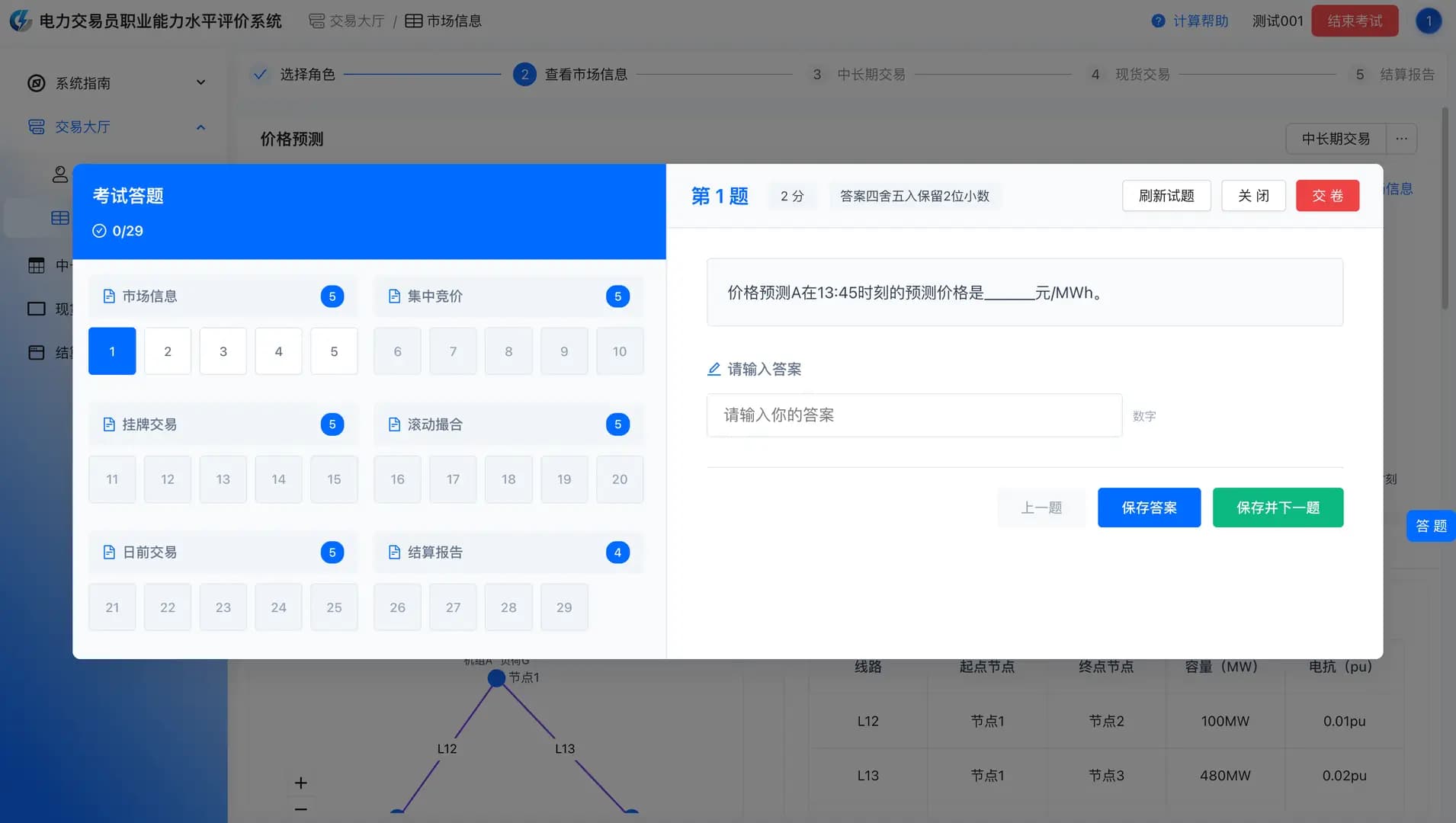The height and width of the screenshot is (823, 1456).
Task: Click the 测试001 user name text
Action: pos(1278,21)
